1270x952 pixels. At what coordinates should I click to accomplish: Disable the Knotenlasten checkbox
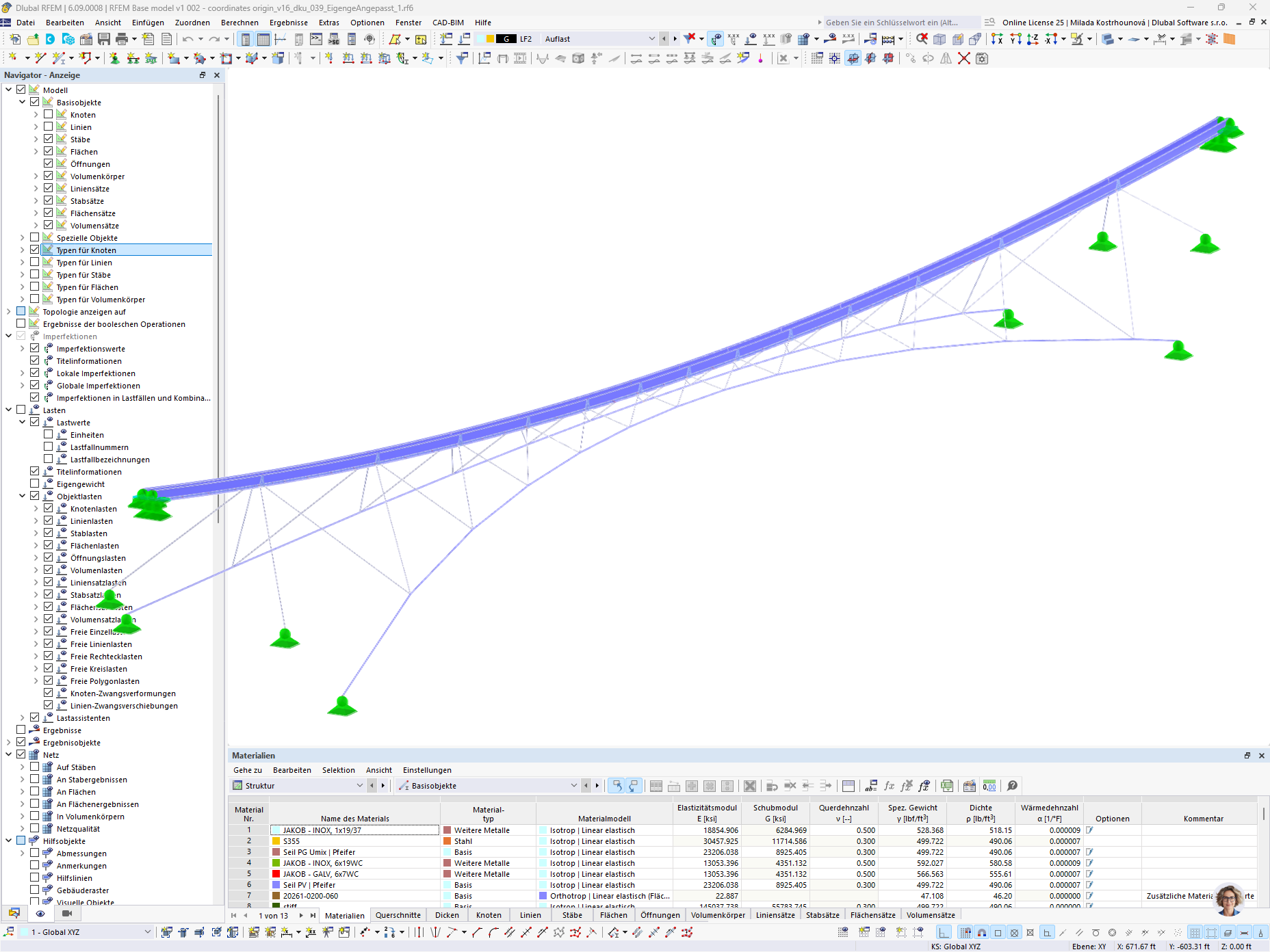pos(48,508)
